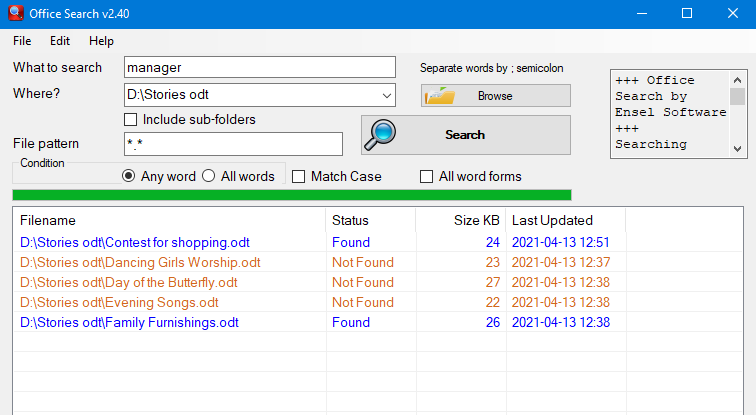Click Day of the Butterfly last updated date

point(561,282)
